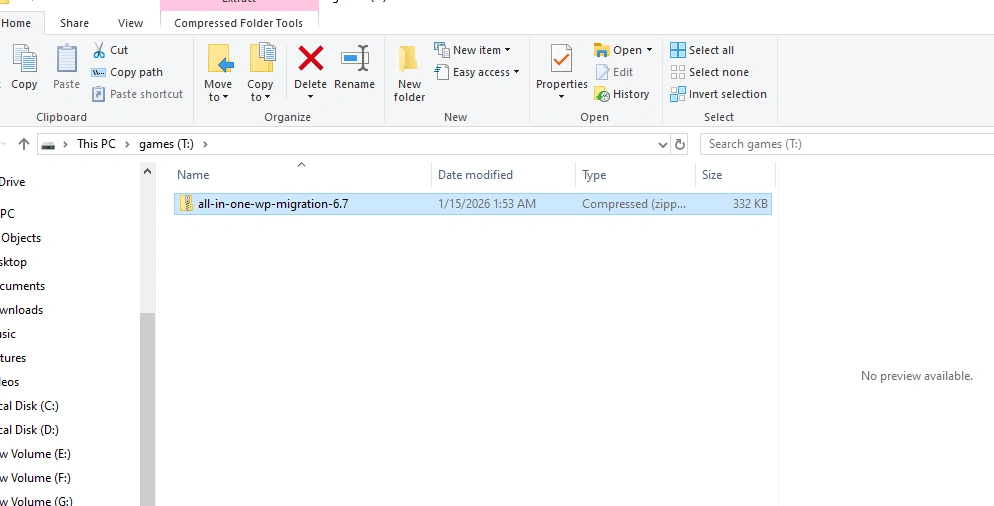The image size is (994, 506).
Task: Expand the Delete options dropdown arrow
Action: pos(311,97)
